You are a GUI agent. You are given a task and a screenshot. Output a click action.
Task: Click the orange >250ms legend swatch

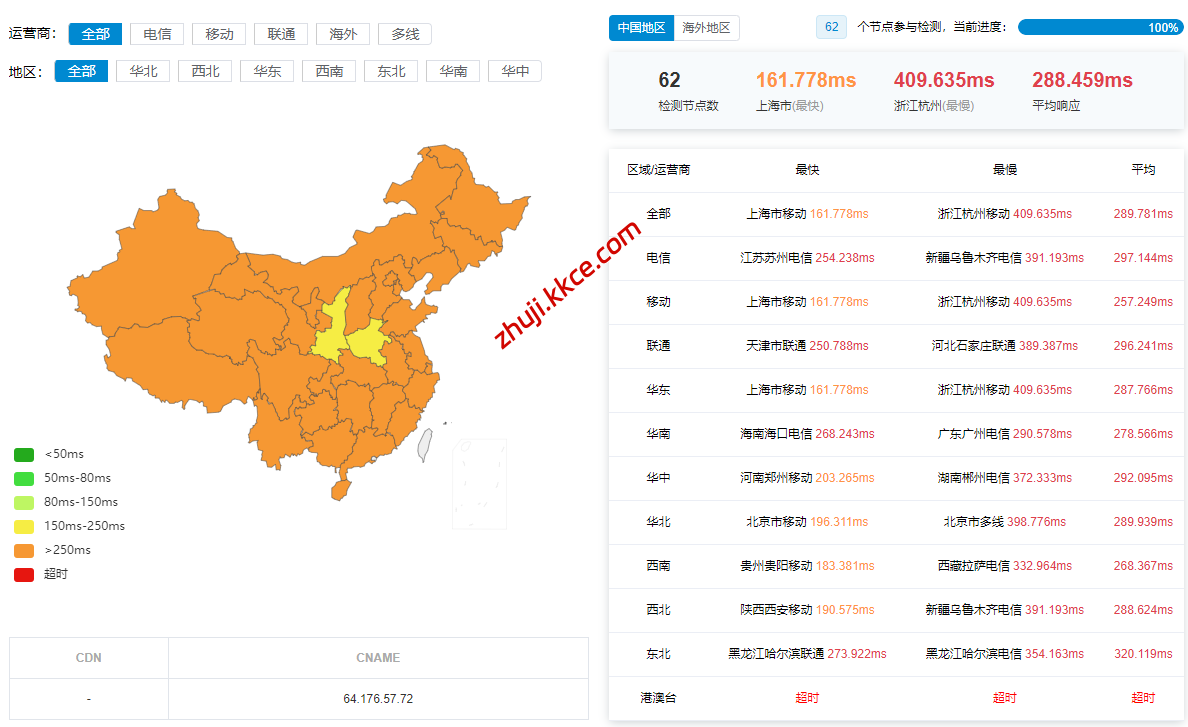click(24, 550)
